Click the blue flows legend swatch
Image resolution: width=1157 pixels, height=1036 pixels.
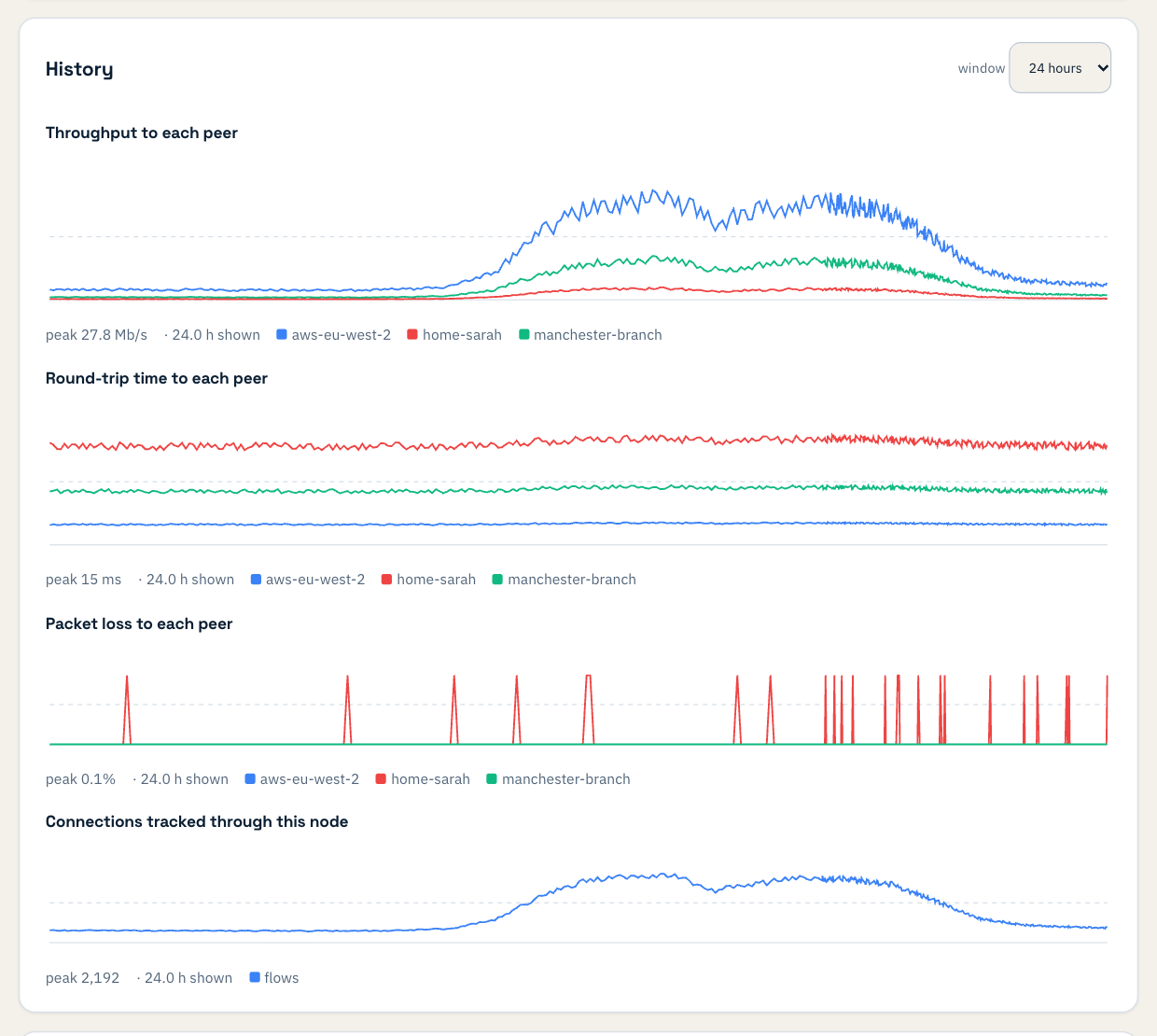tap(255, 977)
